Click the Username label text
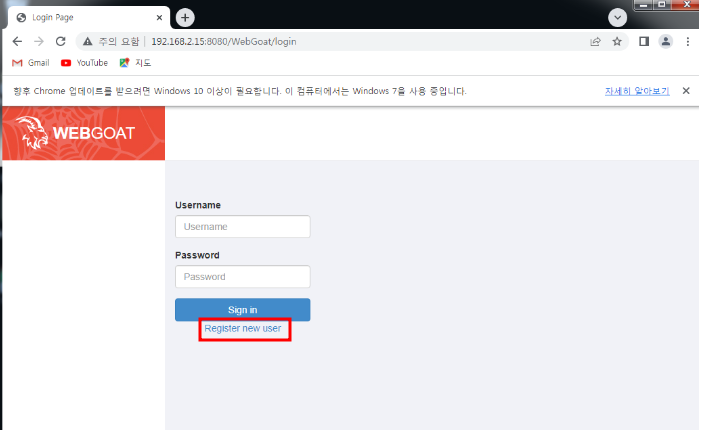 pyautogui.click(x=198, y=205)
